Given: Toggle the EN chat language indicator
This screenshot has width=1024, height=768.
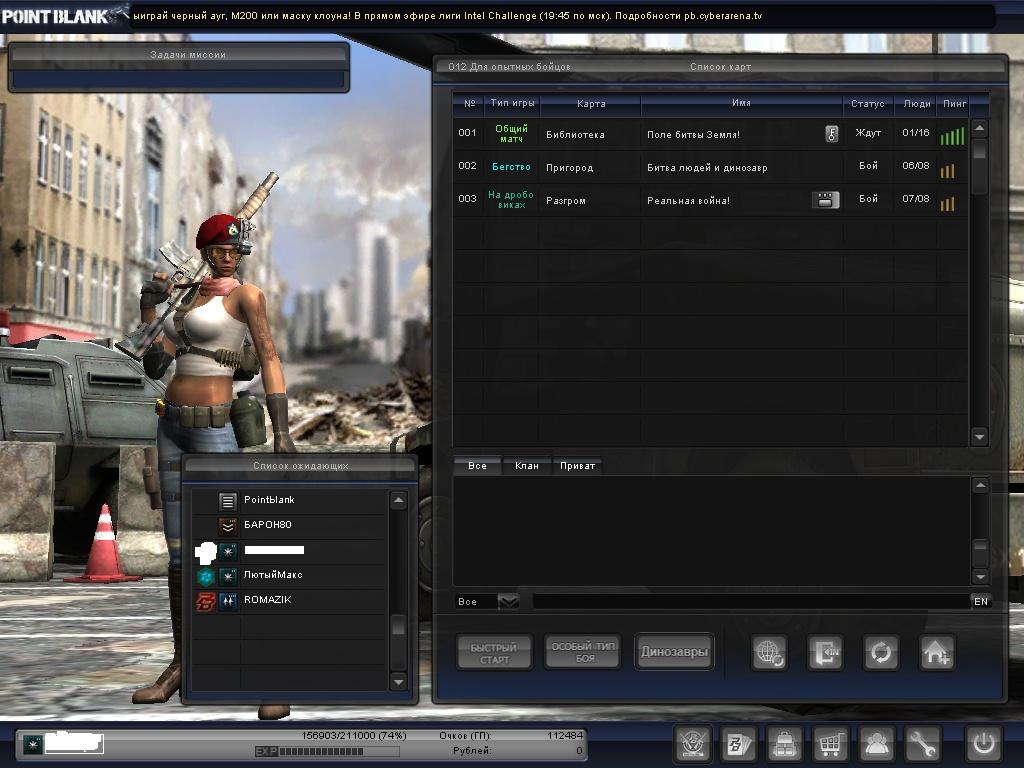Looking at the screenshot, I should pyautogui.click(x=980, y=602).
